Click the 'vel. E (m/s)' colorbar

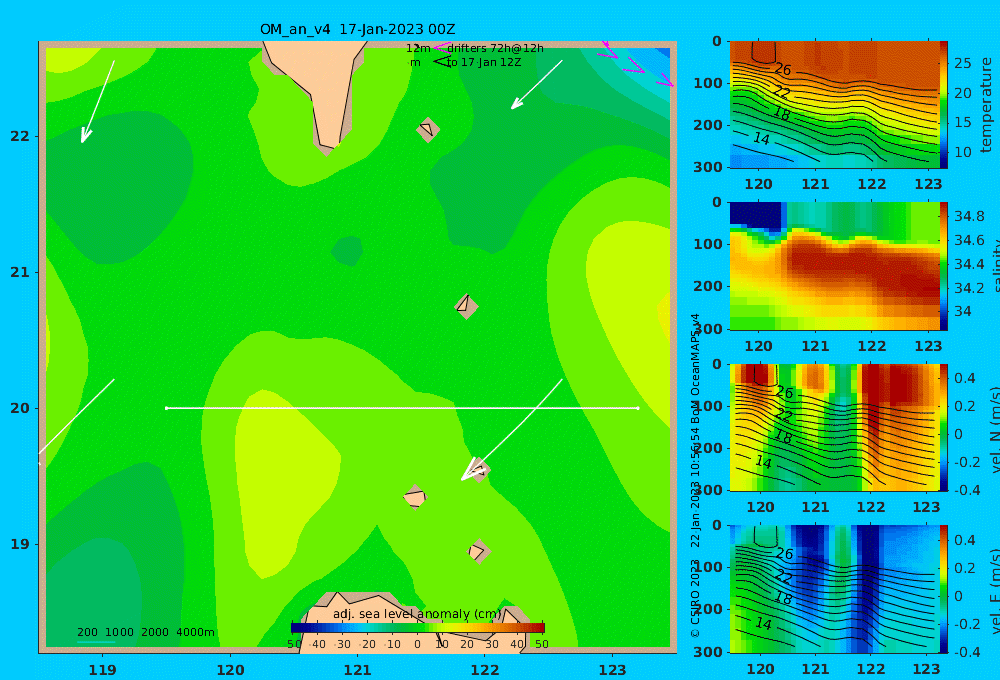tap(944, 589)
